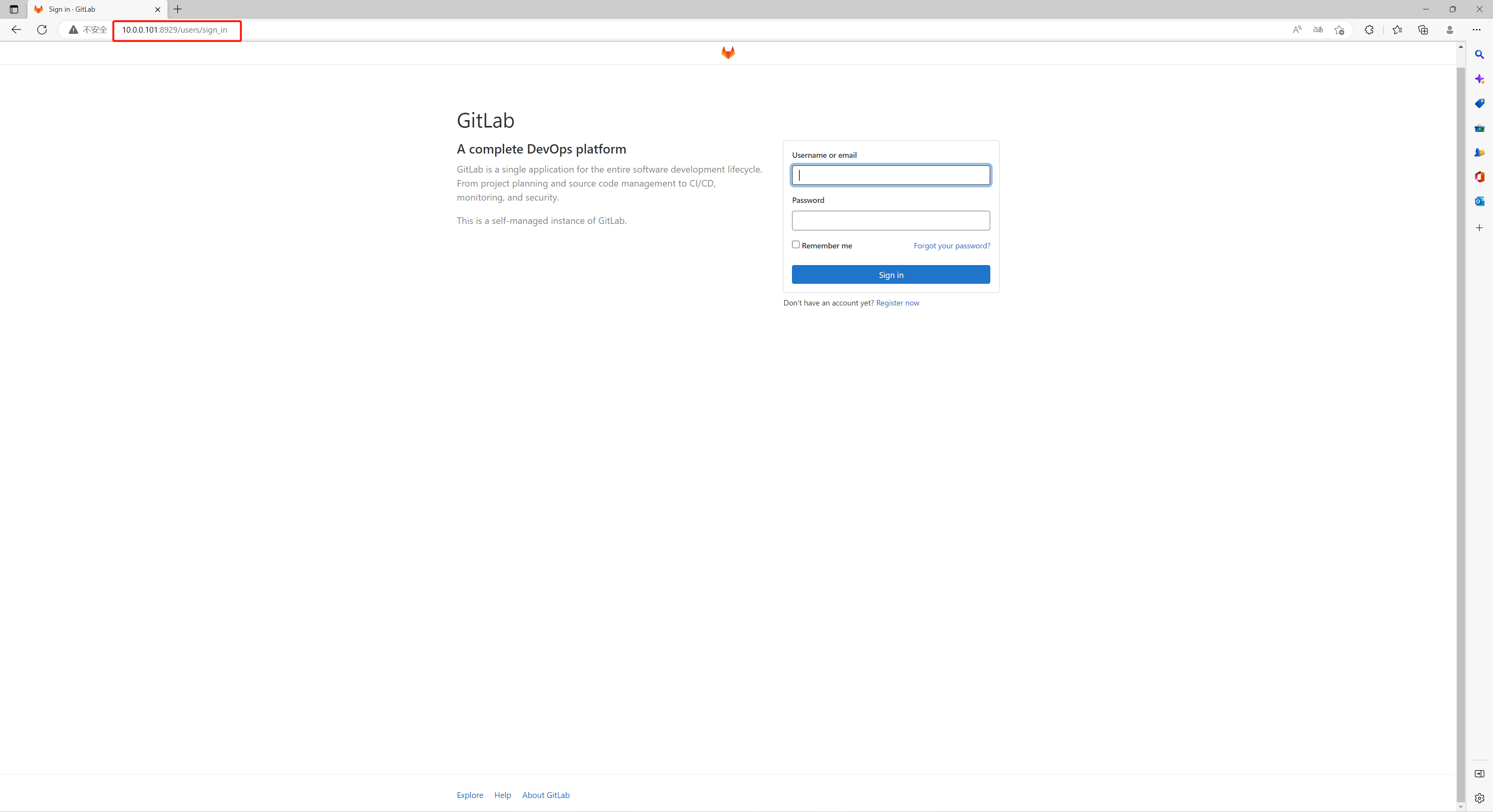Close the Sign in · GitLab tab
This screenshot has height=812, width=1493.
(x=157, y=9)
